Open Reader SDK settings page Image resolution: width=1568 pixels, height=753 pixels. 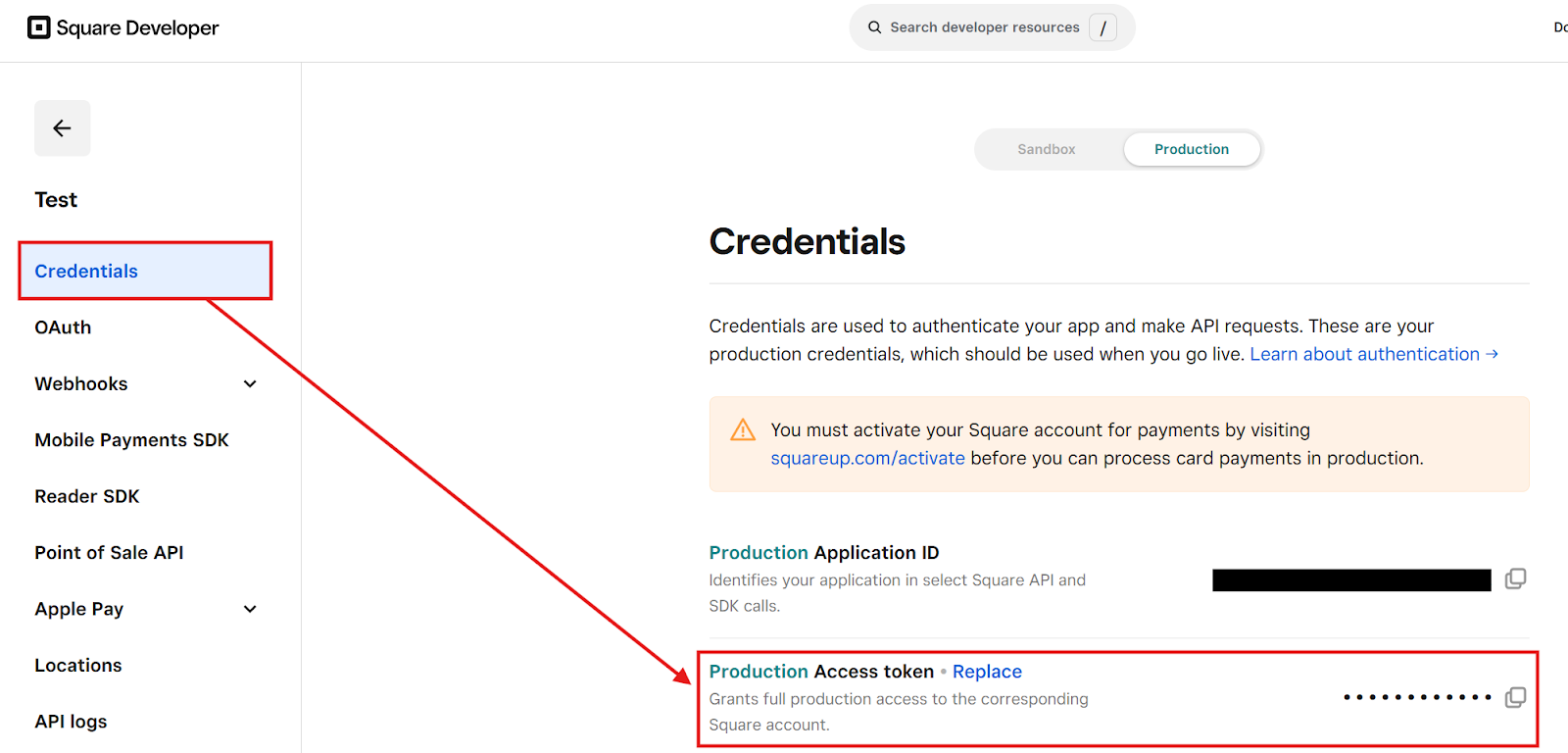click(87, 496)
